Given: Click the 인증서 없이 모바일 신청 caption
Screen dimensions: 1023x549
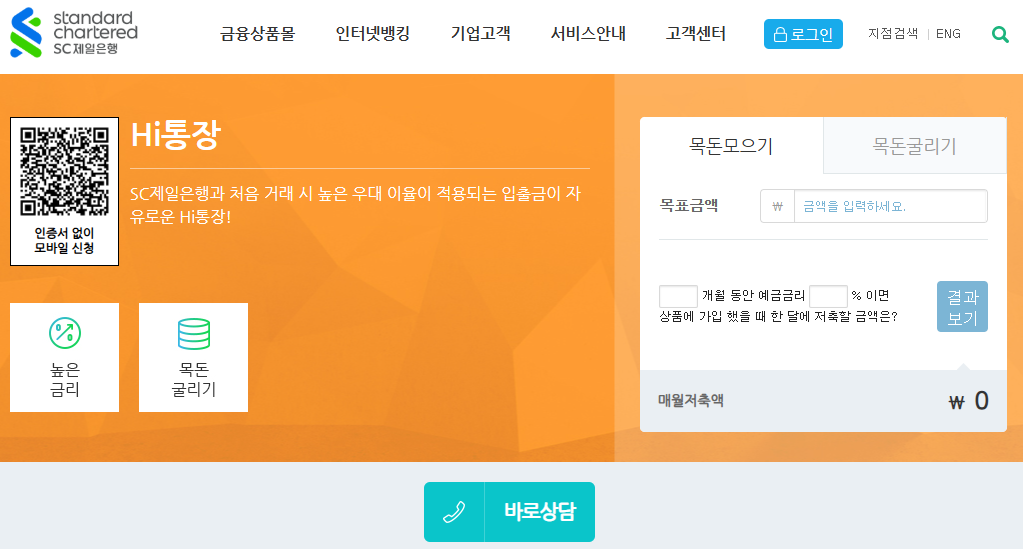Looking at the screenshot, I should click(64, 241).
